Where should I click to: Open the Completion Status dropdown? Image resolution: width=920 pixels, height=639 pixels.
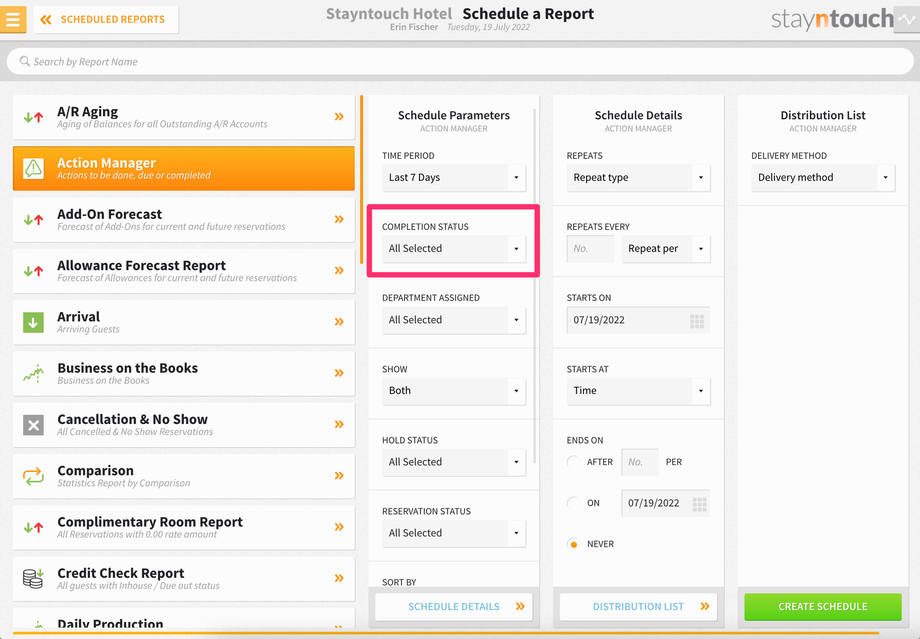point(454,249)
